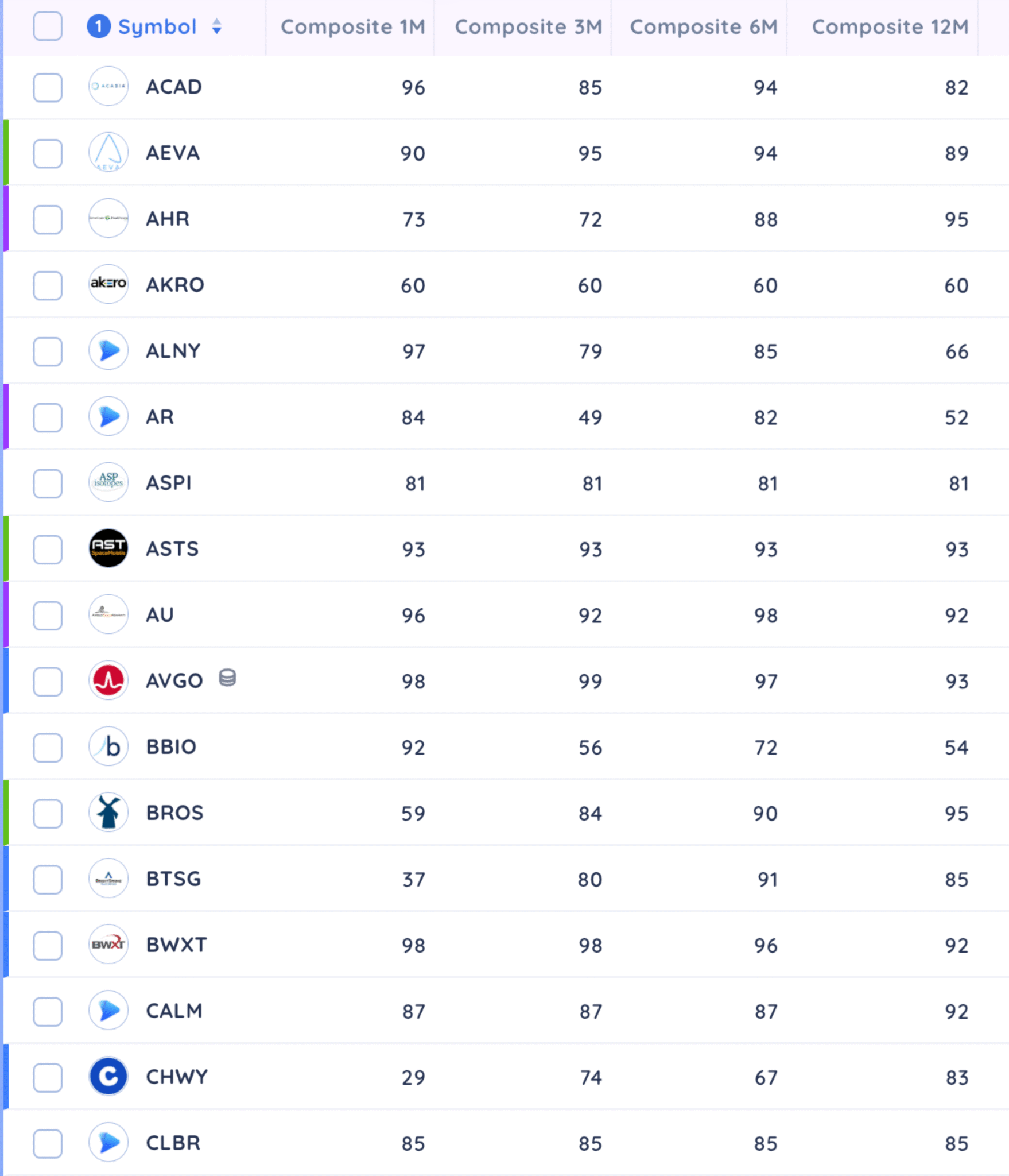Check the select-all checkbox in header
The width and height of the screenshot is (1009, 1176).
coord(48,25)
